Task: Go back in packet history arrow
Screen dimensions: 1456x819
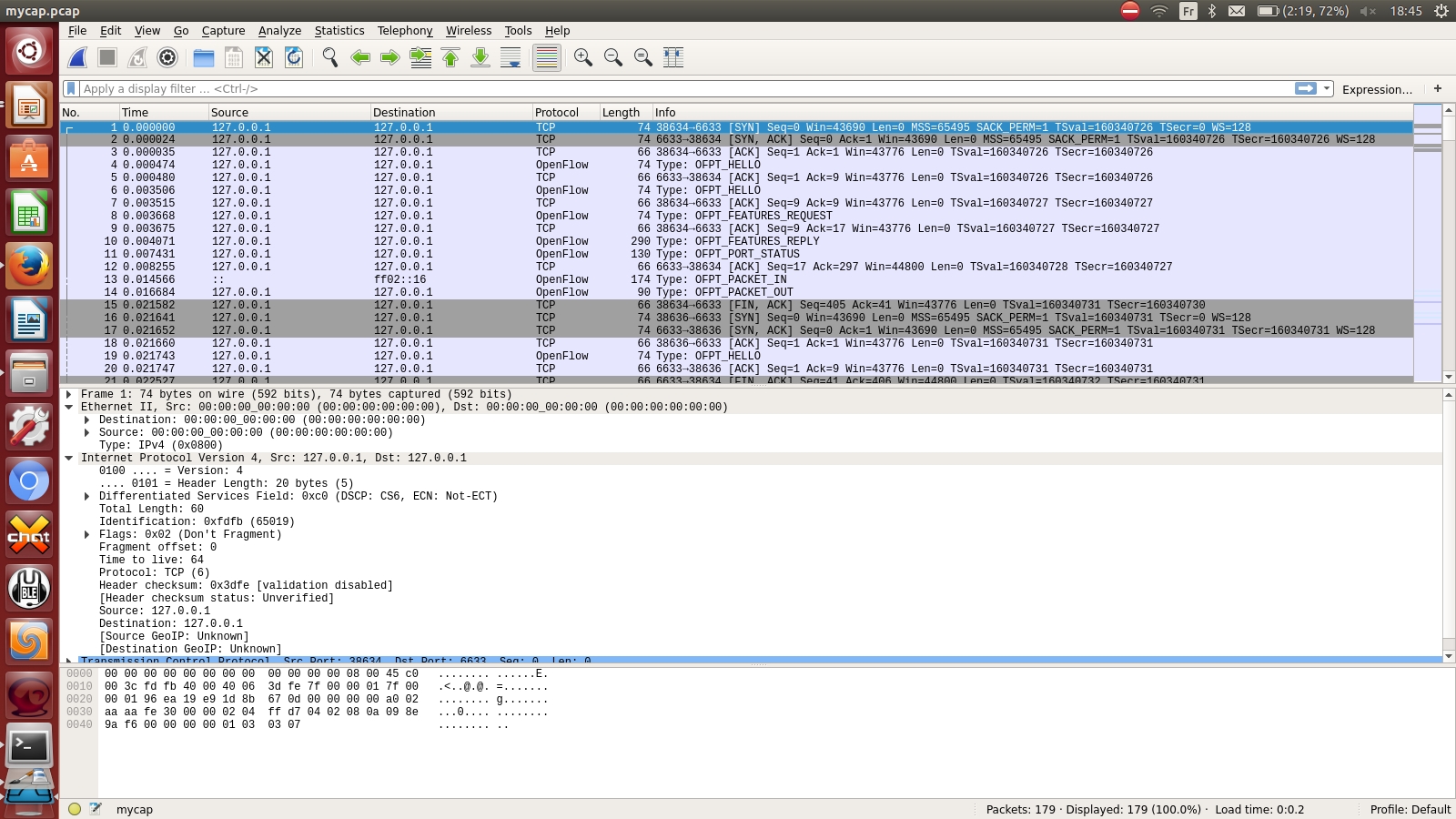Action: [360, 57]
